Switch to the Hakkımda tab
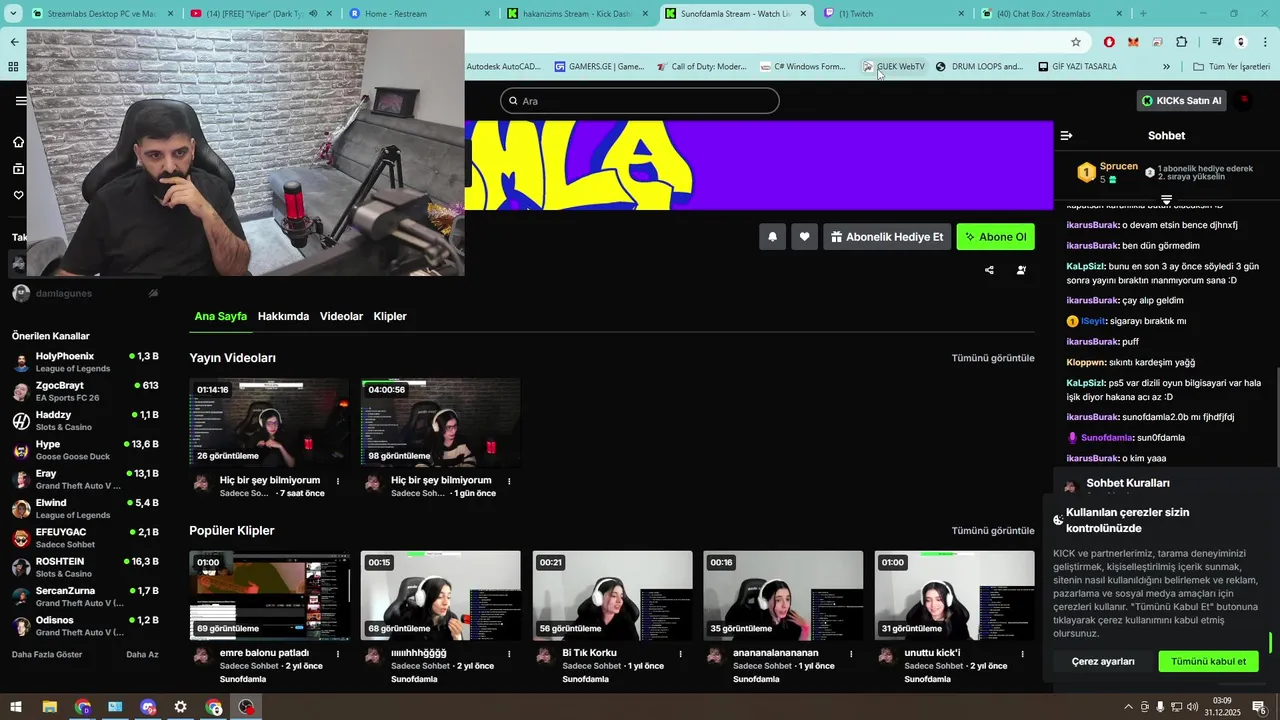Image resolution: width=1280 pixels, height=720 pixels. (283, 316)
